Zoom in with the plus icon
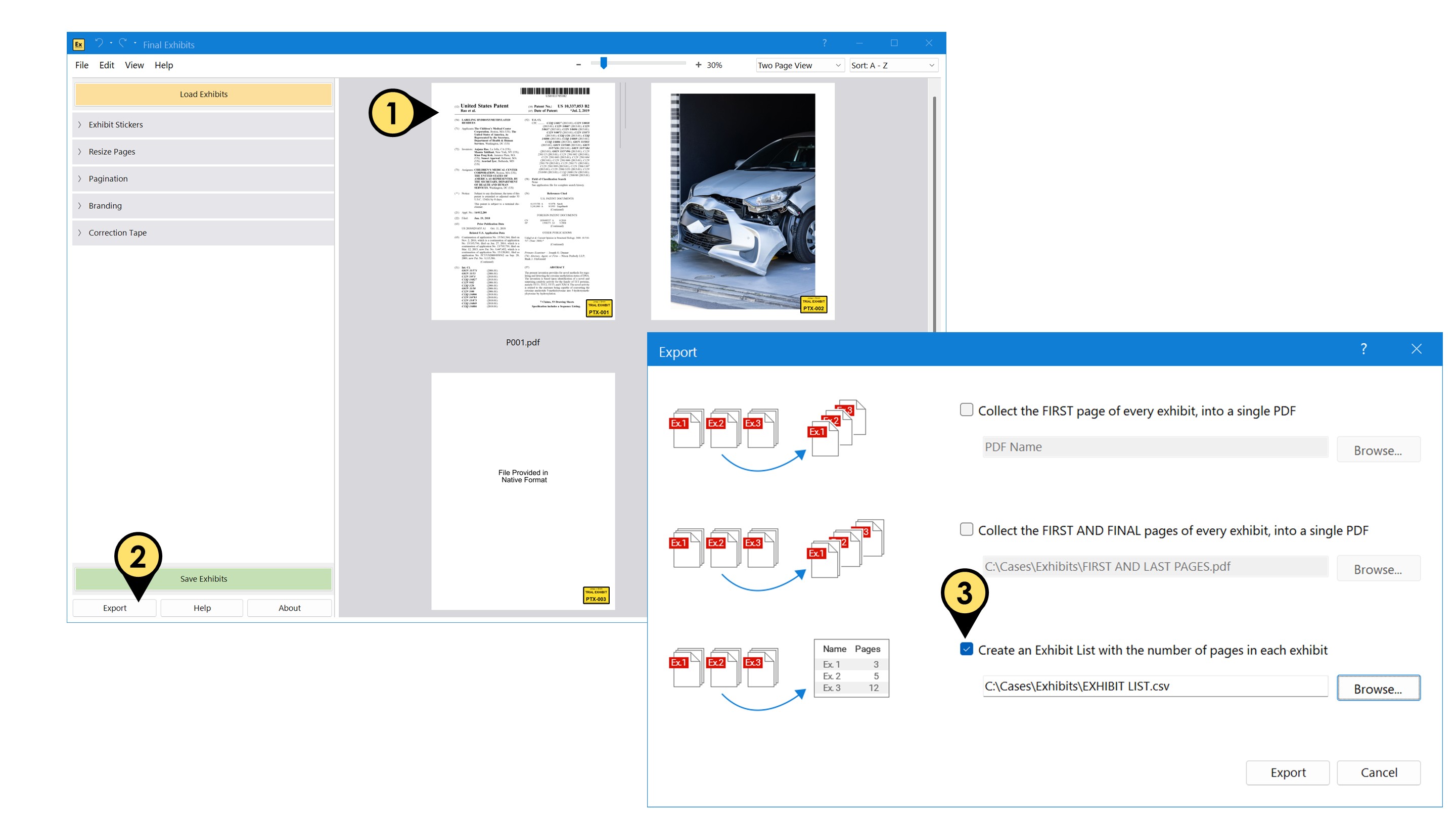 [x=698, y=64]
